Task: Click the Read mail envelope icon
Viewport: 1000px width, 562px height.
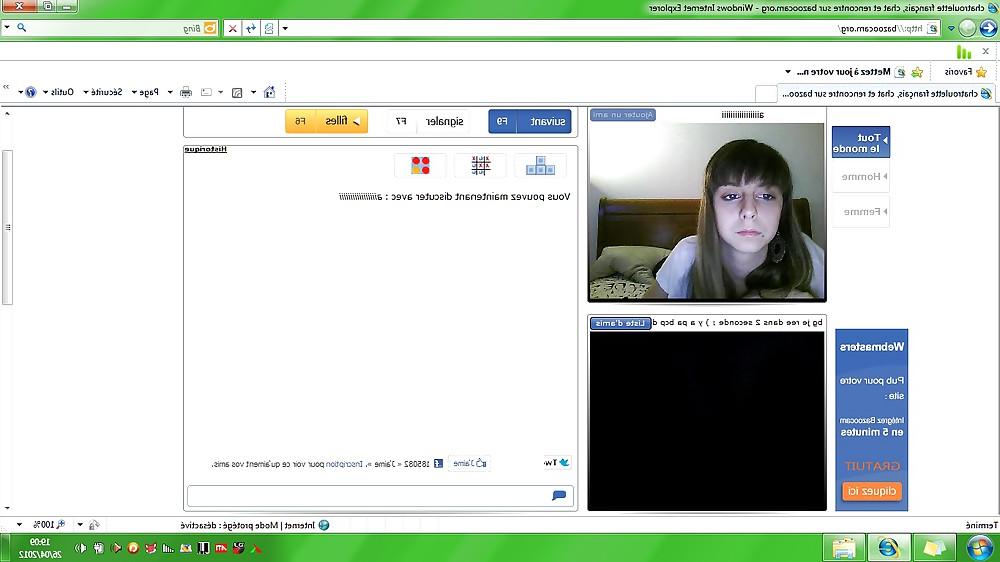Action: [x=206, y=92]
